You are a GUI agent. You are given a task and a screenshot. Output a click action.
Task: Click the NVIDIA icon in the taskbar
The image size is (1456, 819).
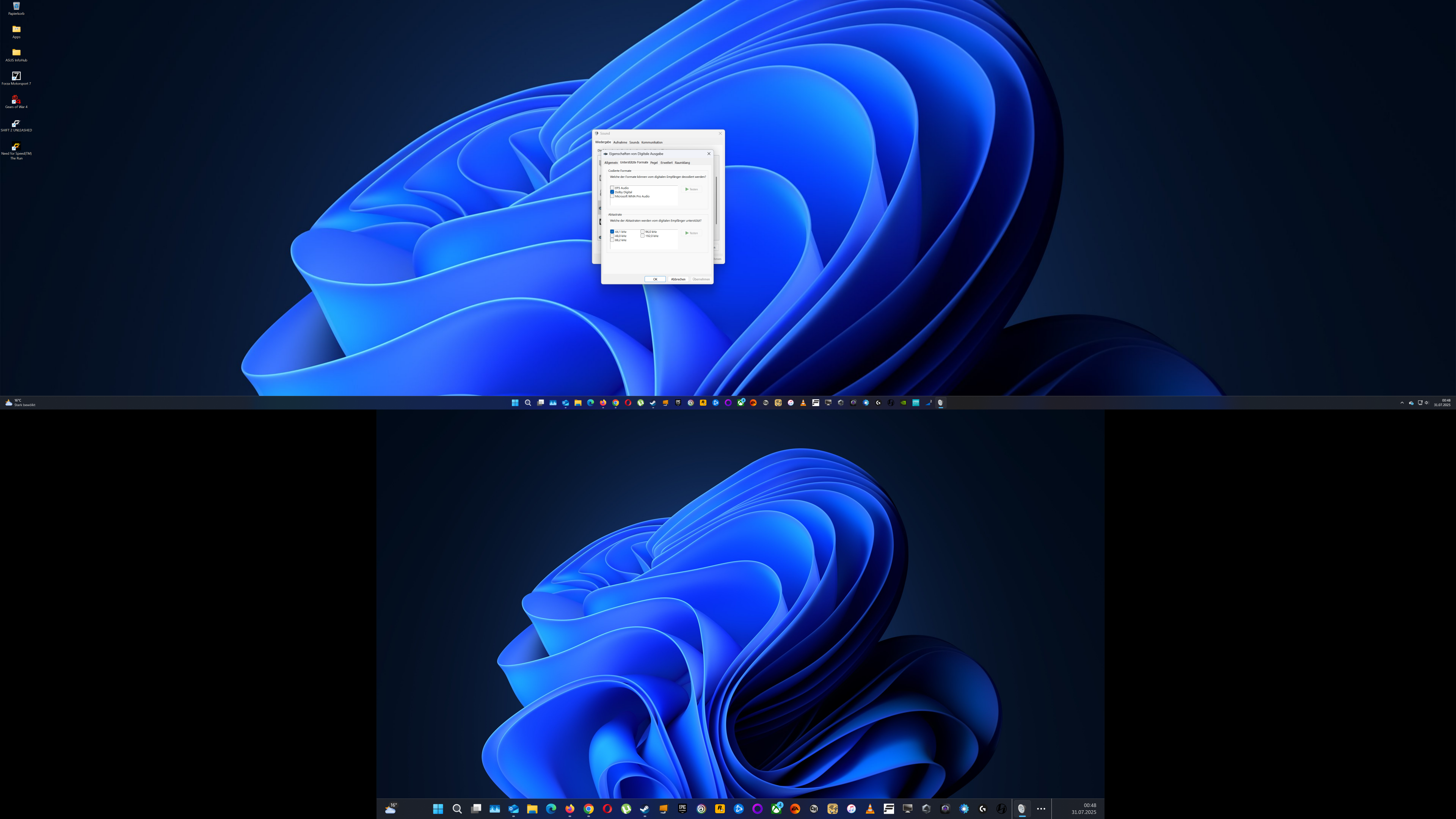(x=903, y=402)
